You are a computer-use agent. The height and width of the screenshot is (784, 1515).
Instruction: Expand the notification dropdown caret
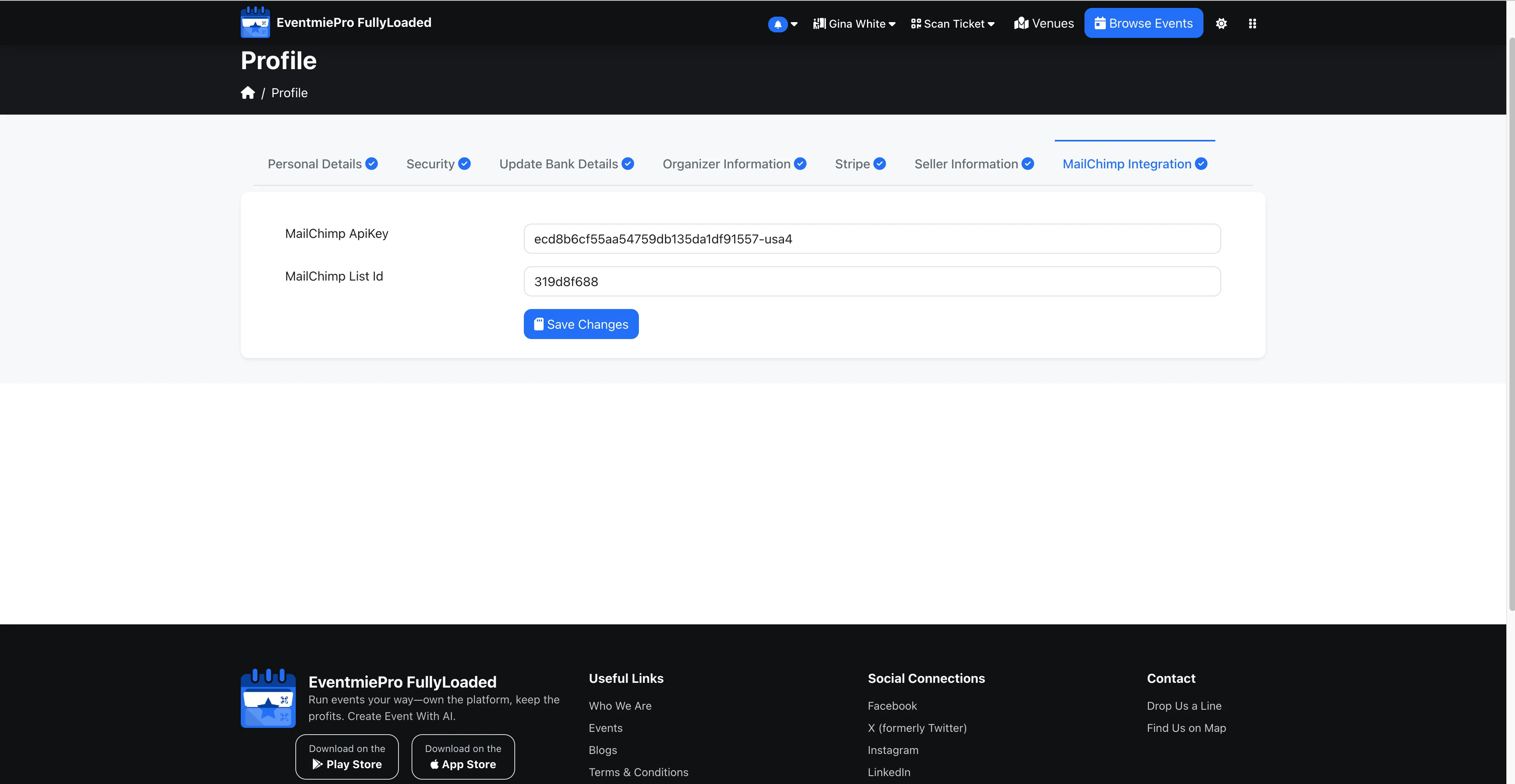tap(794, 24)
